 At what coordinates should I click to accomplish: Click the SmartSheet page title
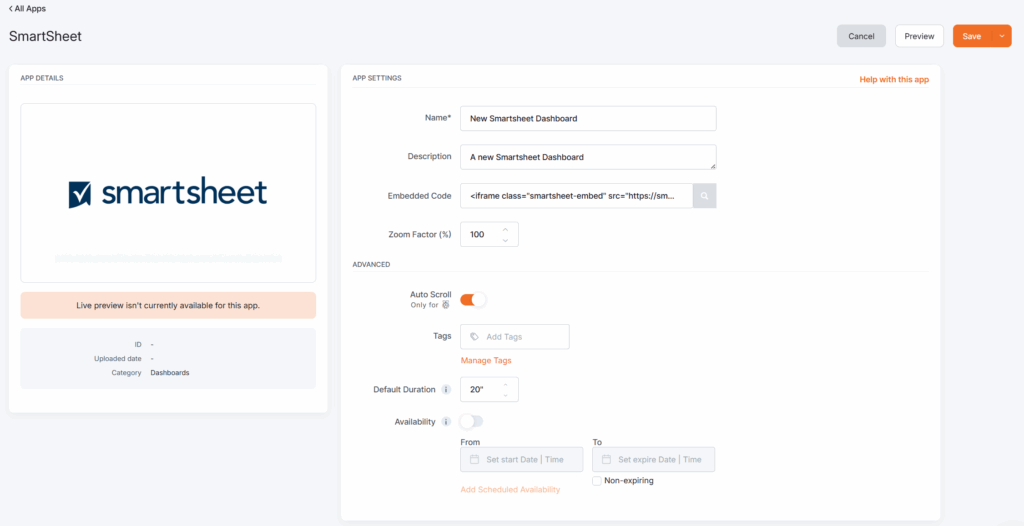[x=45, y=37]
